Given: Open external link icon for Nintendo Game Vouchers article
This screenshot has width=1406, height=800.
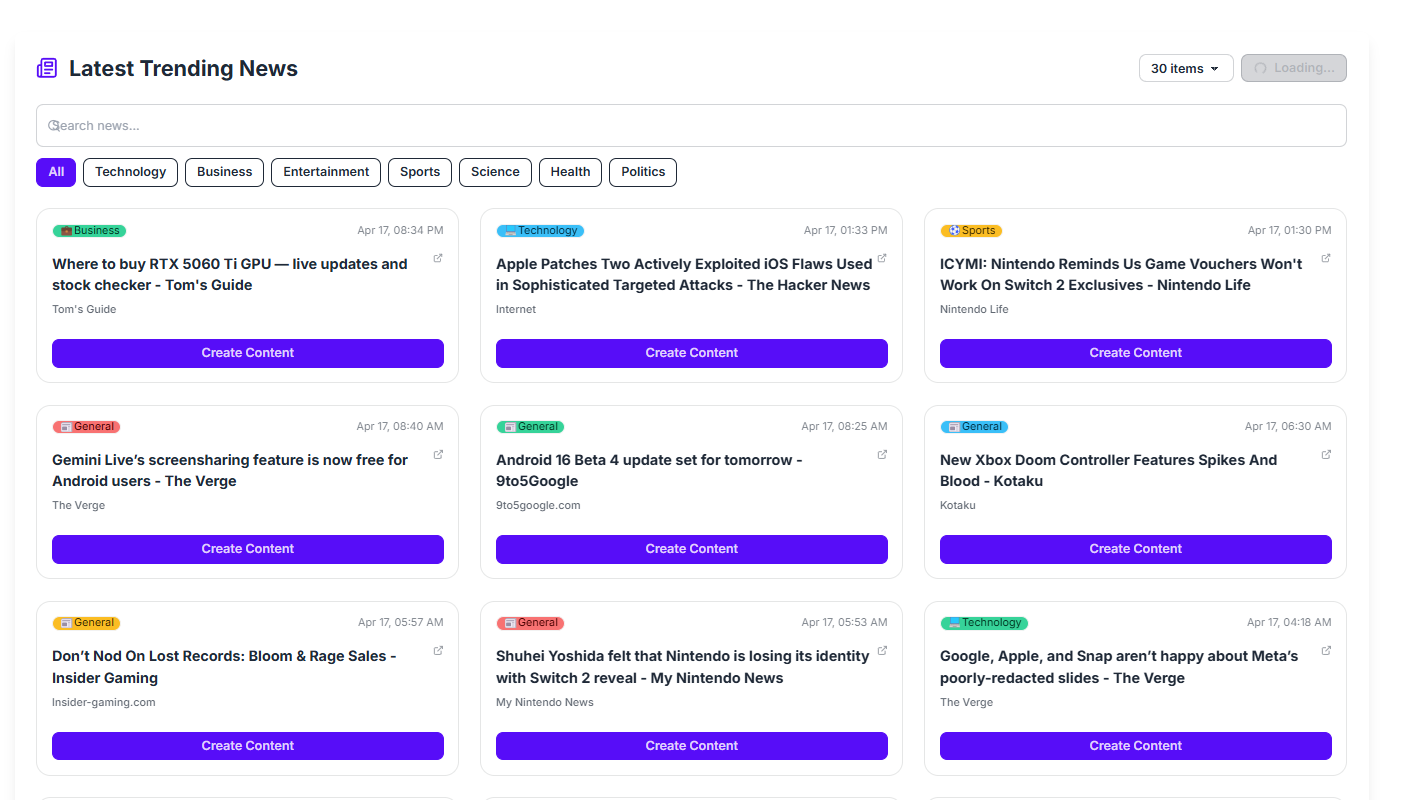Looking at the screenshot, I should pyautogui.click(x=1326, y=258).
